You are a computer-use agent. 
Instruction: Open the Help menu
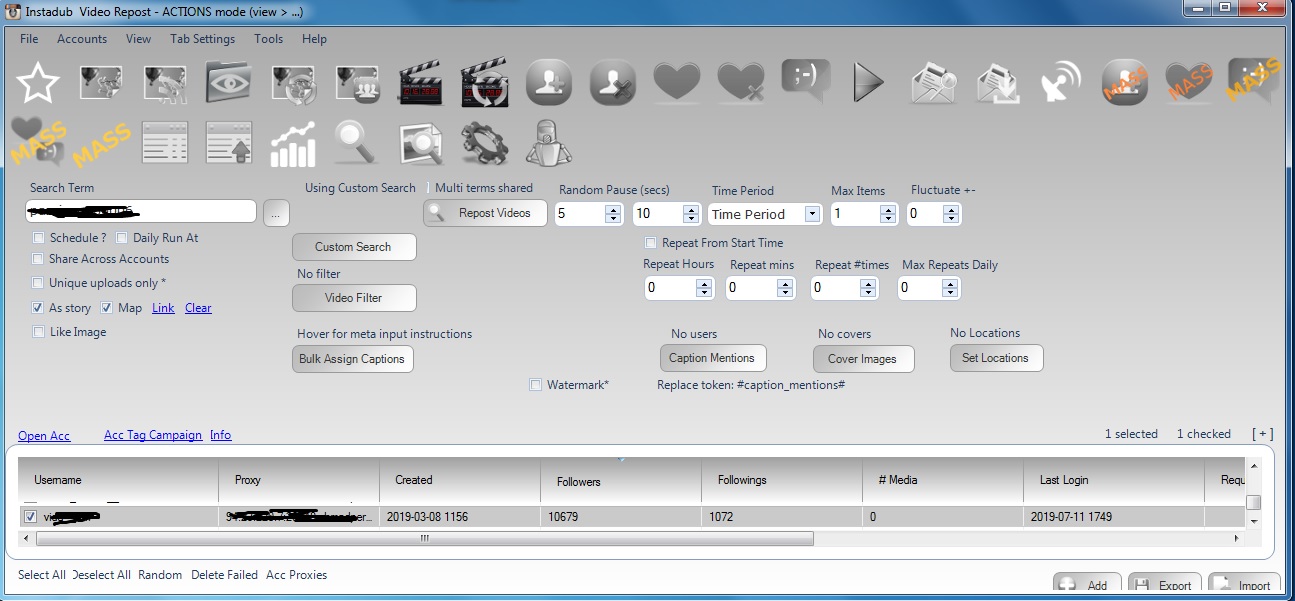pos(314,39)
